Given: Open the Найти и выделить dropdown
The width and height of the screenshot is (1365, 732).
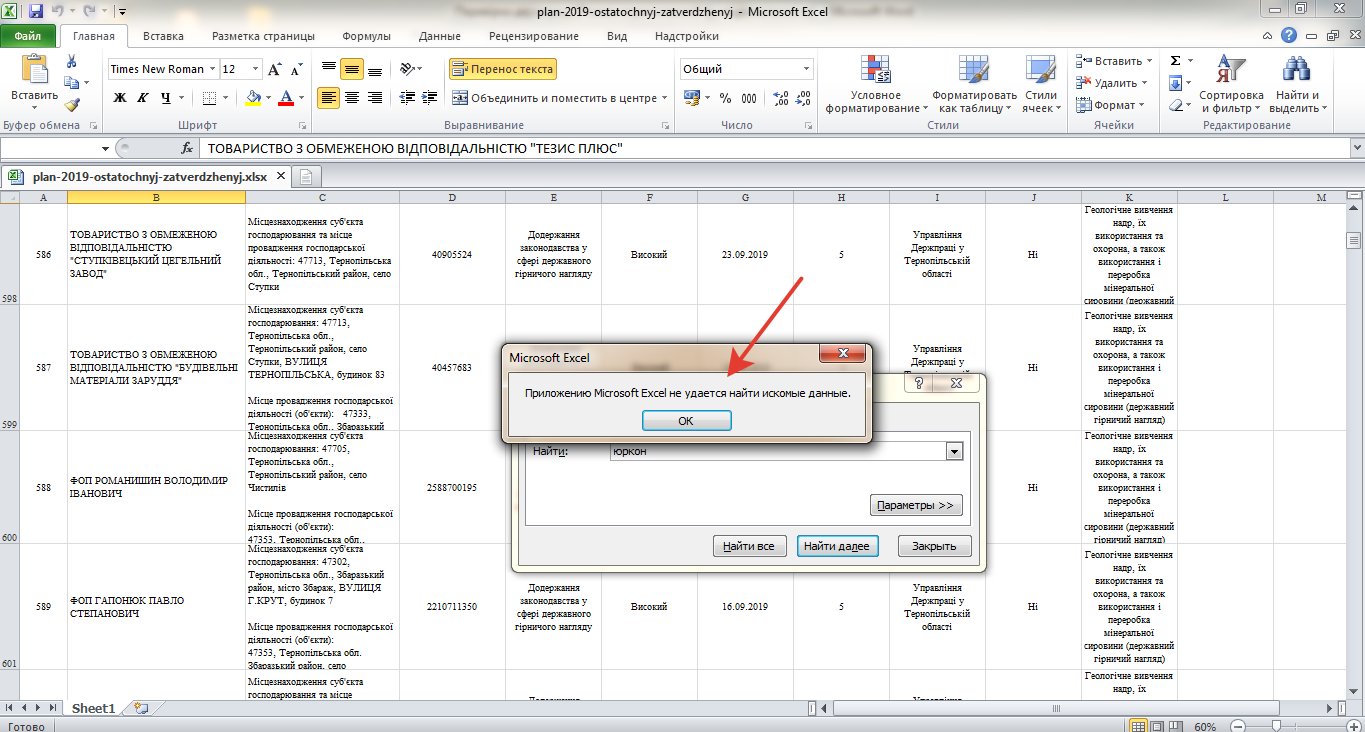Looking at the screenshot, I should tap(1298, 85).
